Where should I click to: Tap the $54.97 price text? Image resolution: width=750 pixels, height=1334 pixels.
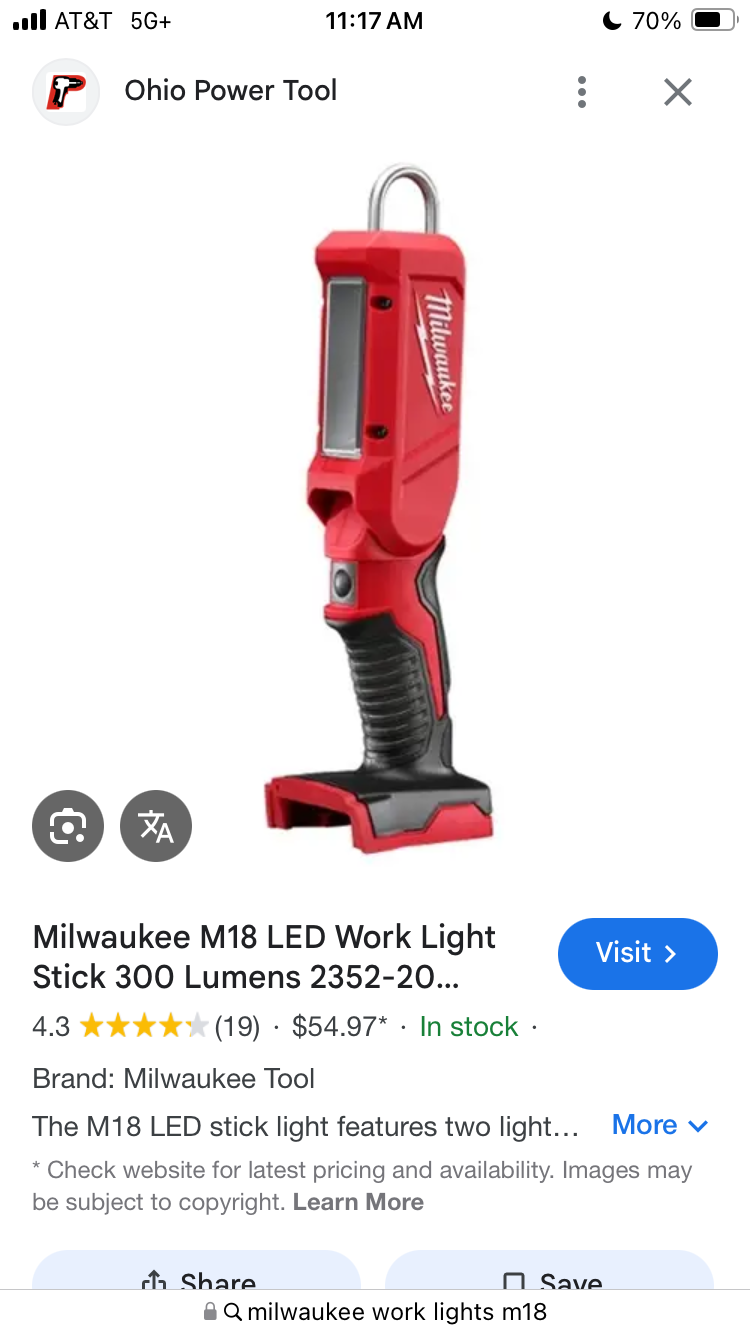point(339,1027)
